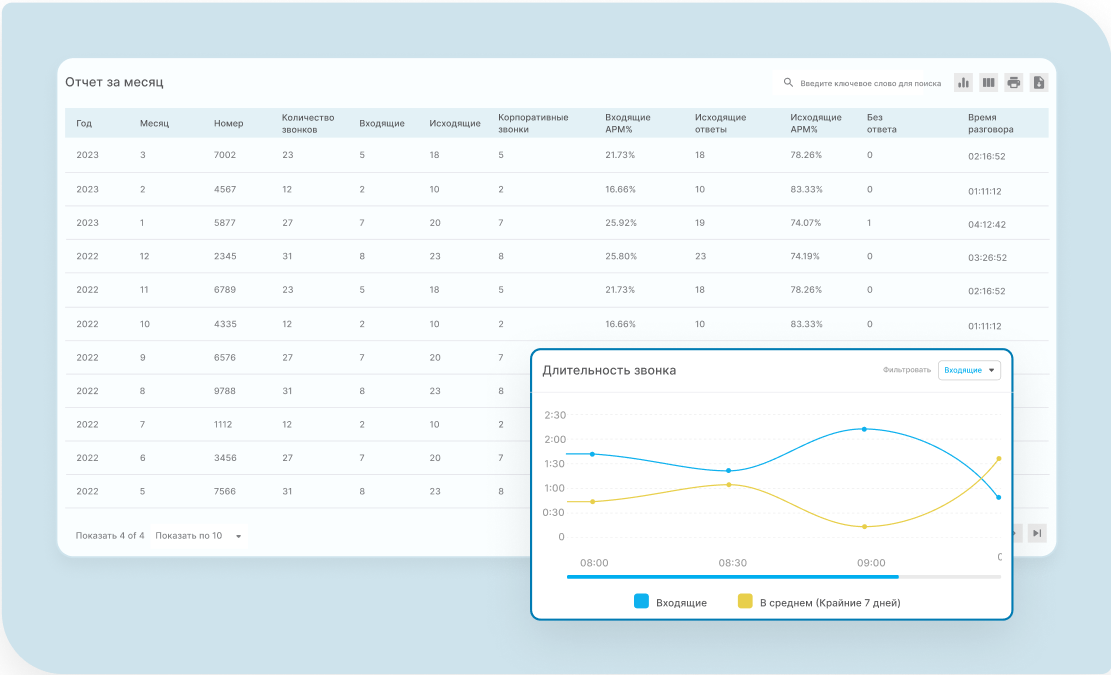Viewport: 1111px width, 675px height.
Task: Download the report file
Action: [x=1039, y=83]
